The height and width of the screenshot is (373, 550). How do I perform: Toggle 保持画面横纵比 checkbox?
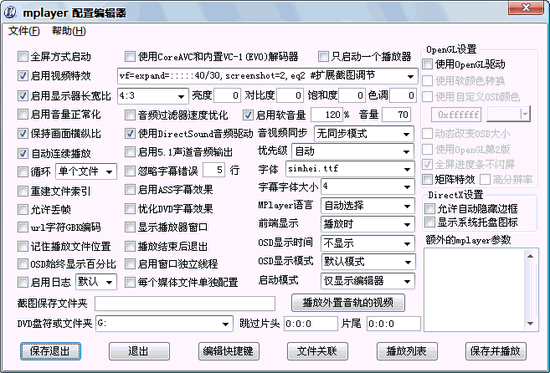tap(23, 134)
